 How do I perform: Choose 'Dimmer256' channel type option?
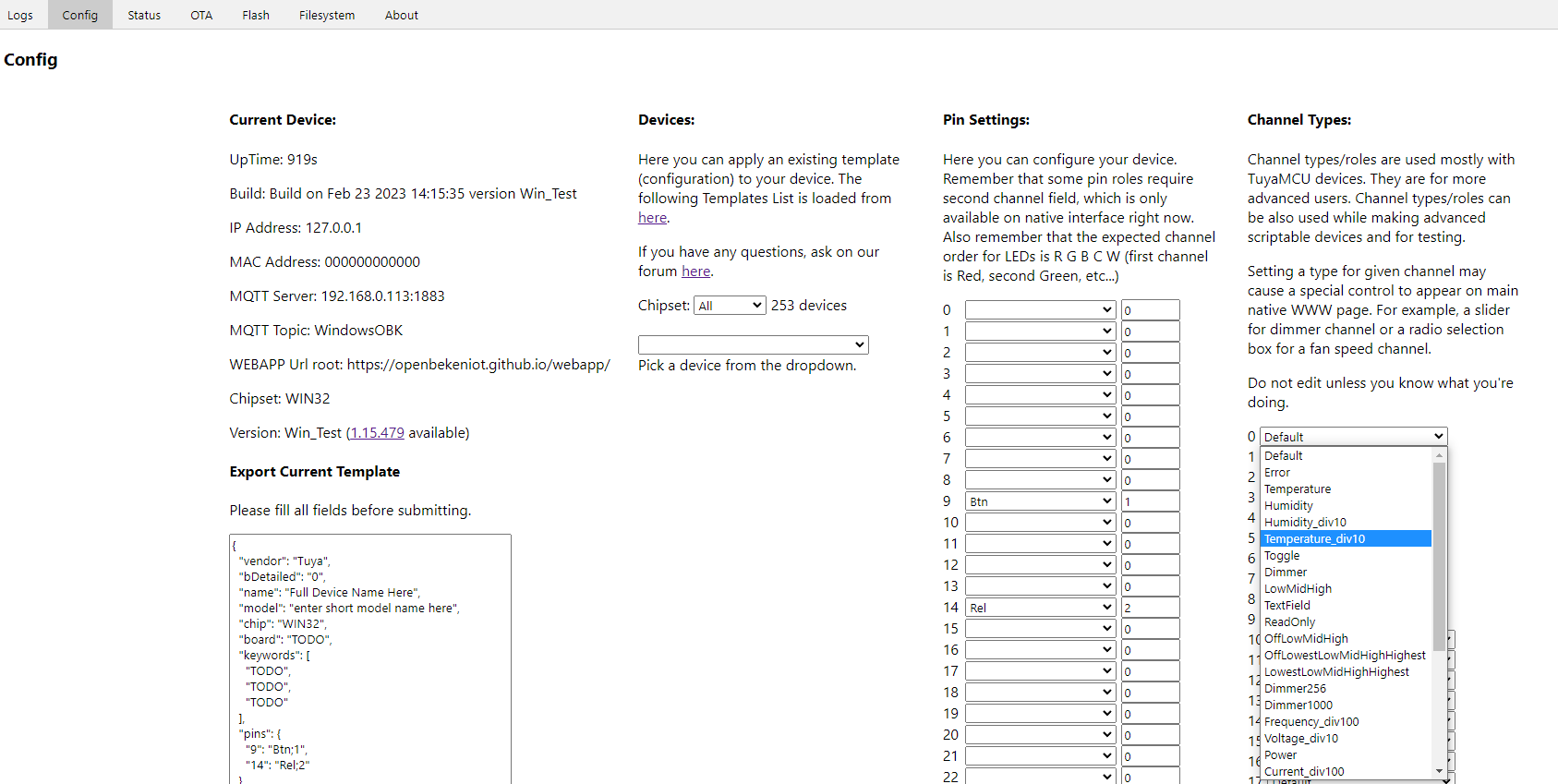(x=1347, y=689)
